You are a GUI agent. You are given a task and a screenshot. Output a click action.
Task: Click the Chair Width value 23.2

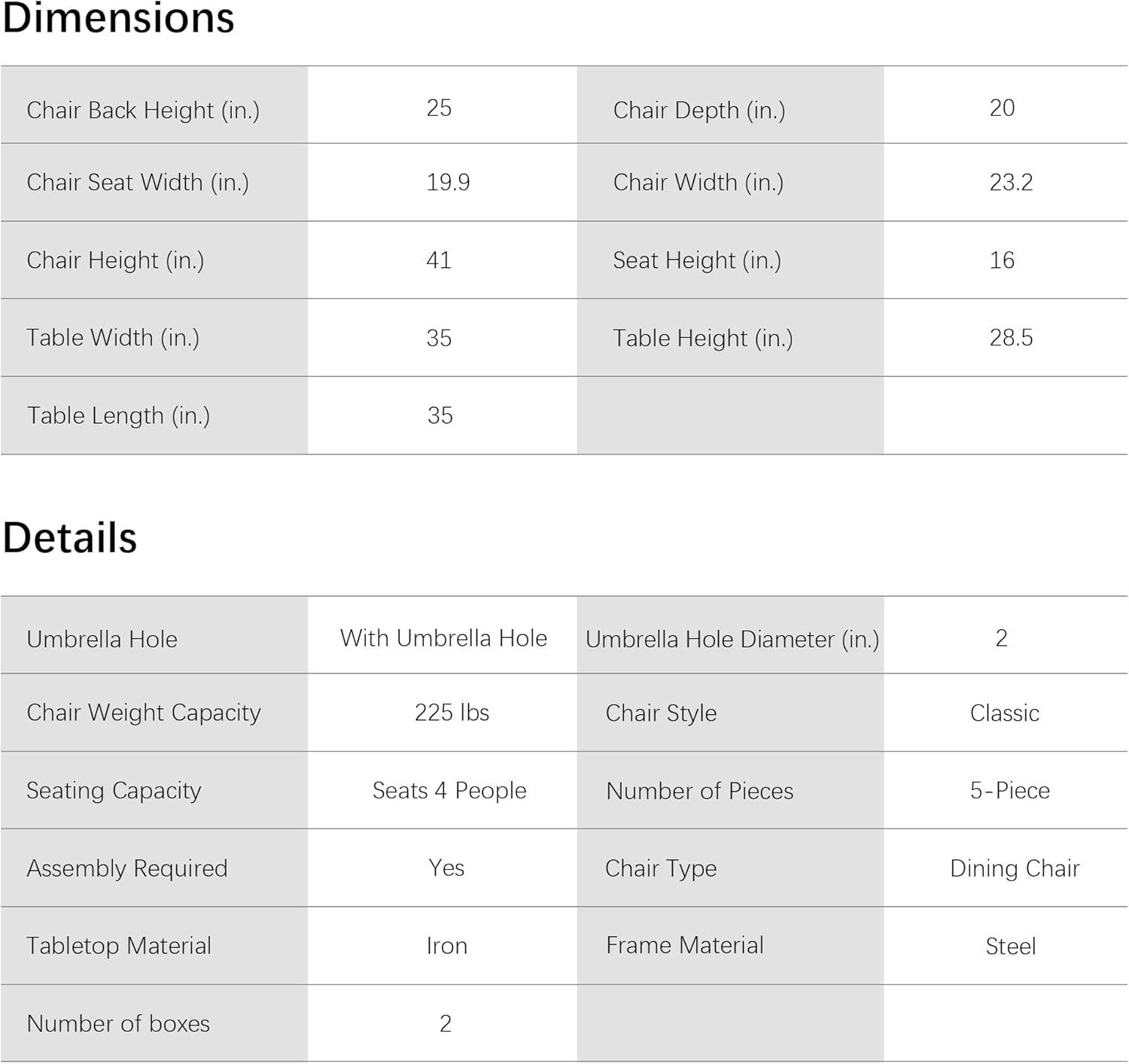coord(1011,182)
